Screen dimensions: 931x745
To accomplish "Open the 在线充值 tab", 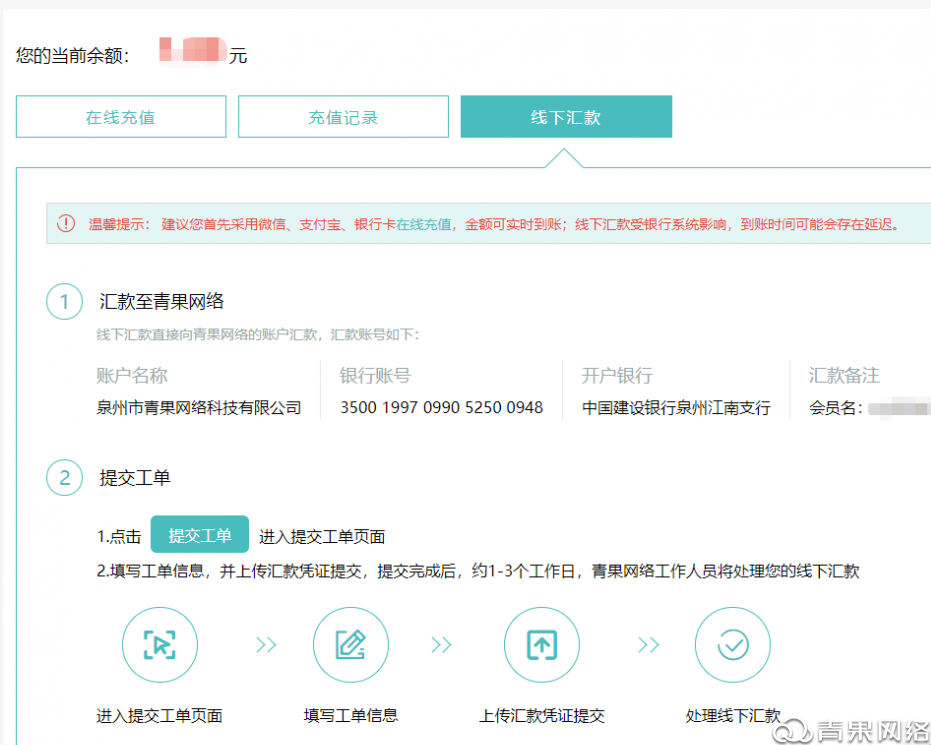I will [121, 117].
